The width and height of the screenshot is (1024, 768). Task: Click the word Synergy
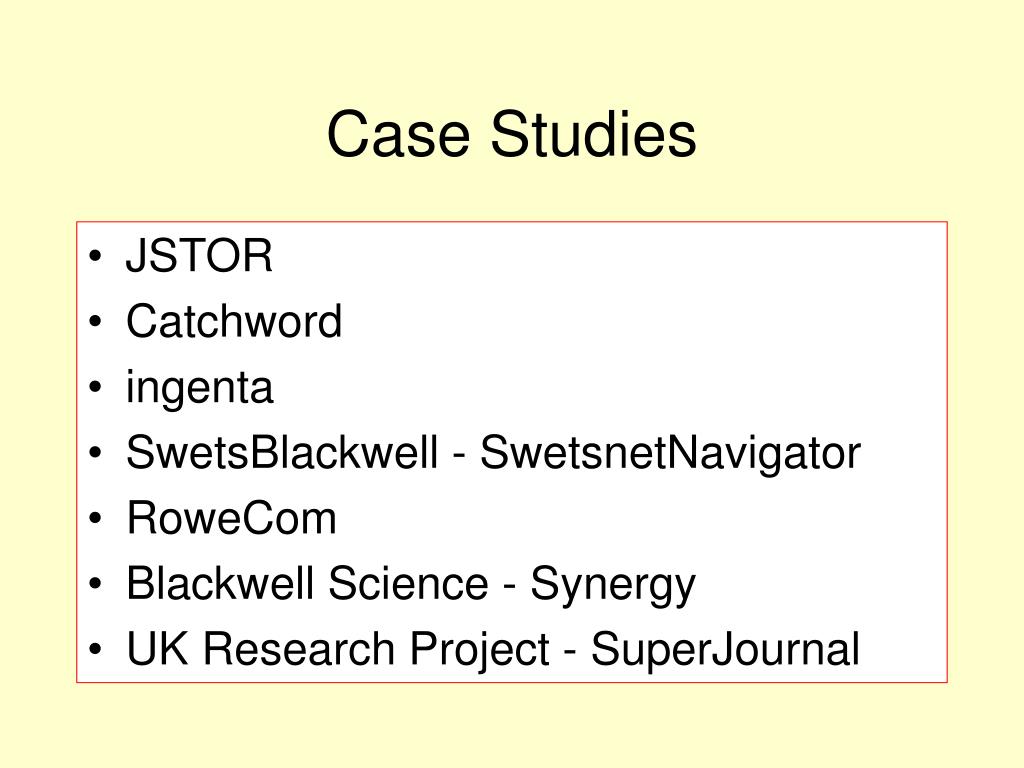(613, 586)
